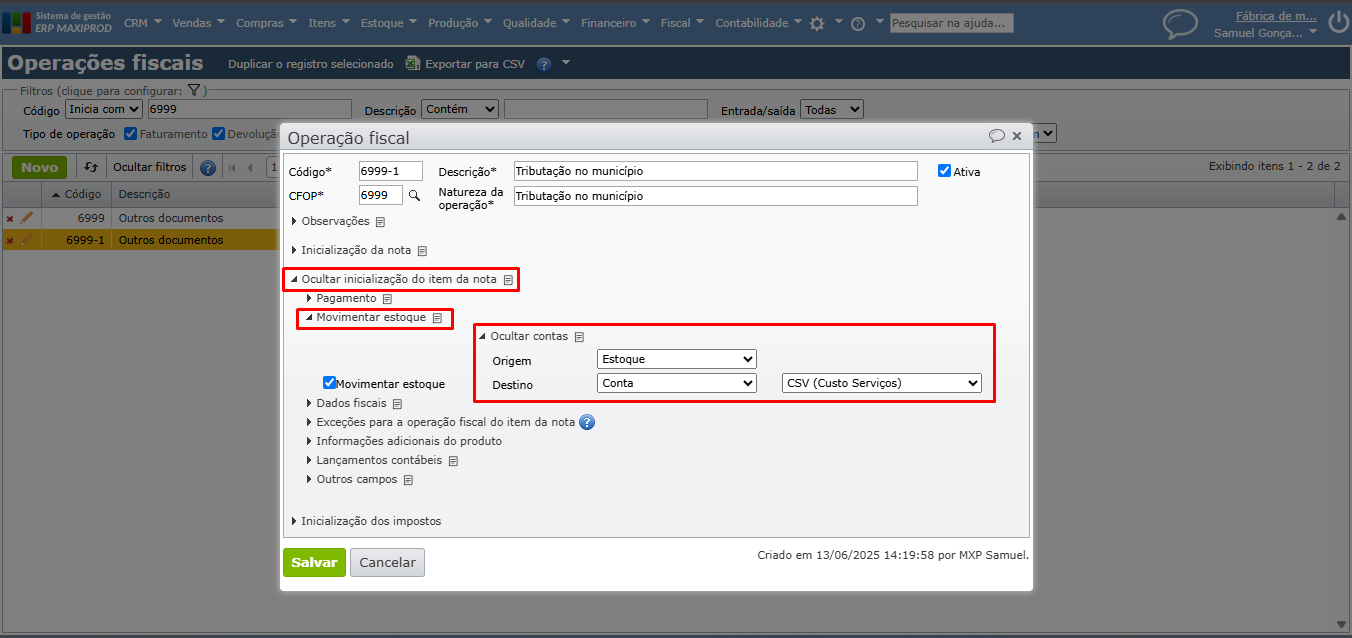The height and width of the screenshot is (638, 1352).
Task: Open the Financeiro menu
Action: [616, 23]
